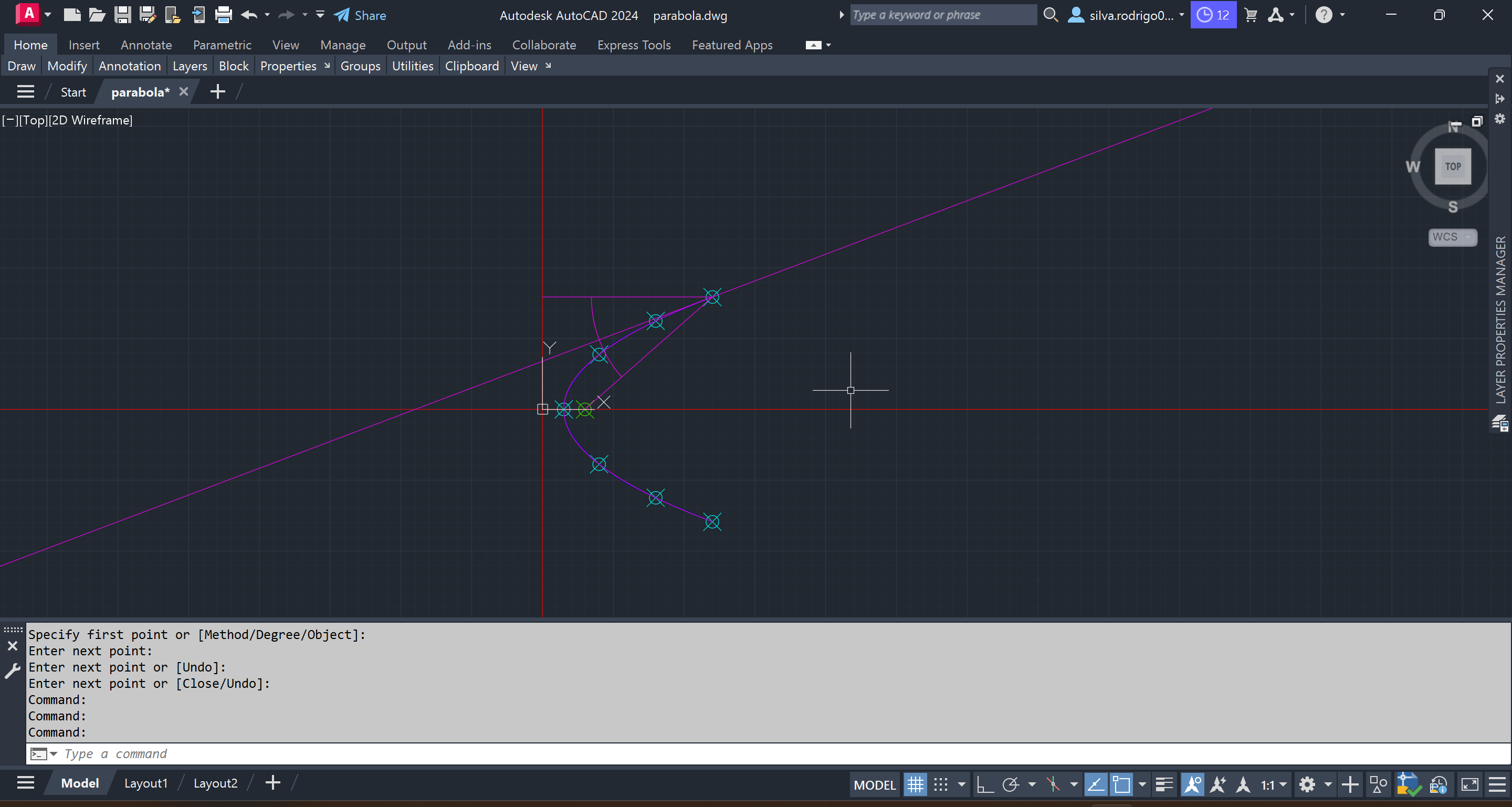Expand Snap mode settings dropdown arrow
Screen dimensions: 1512x807
(x=961, y=784)
